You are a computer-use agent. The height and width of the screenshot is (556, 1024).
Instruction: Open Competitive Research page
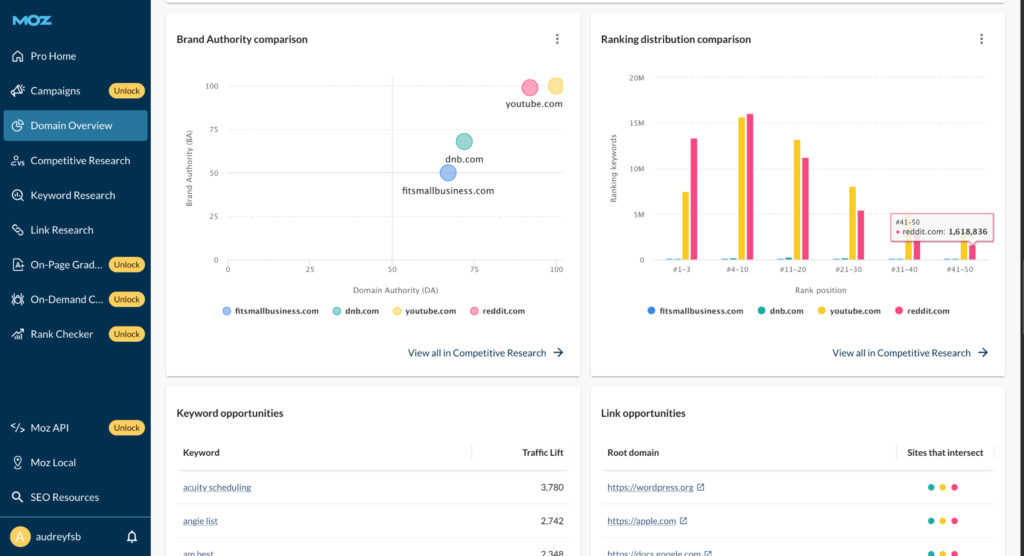pos(80,161)
